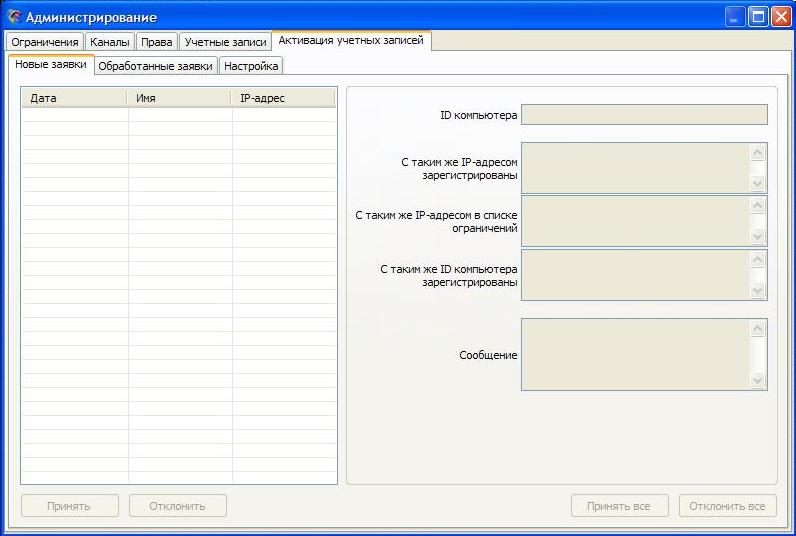Open the Каналы tab

[x=109, y=42]
